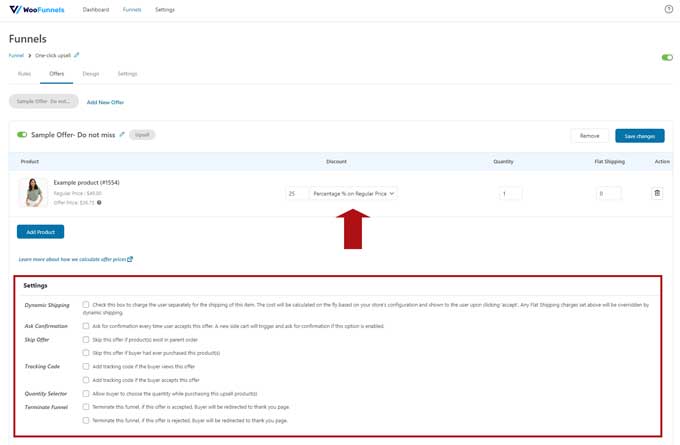Switch to the funnel Settings tab
Image resolution: width=680 pixels, height=445 pixels.
(x=127, y=74)
